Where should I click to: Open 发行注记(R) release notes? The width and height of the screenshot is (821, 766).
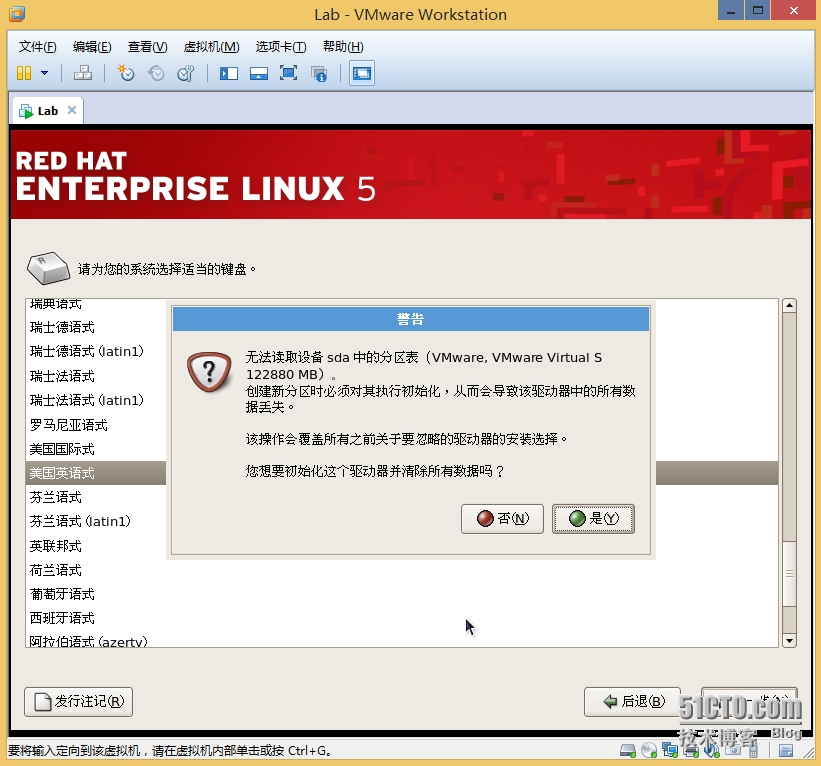(x=79, y=702)
